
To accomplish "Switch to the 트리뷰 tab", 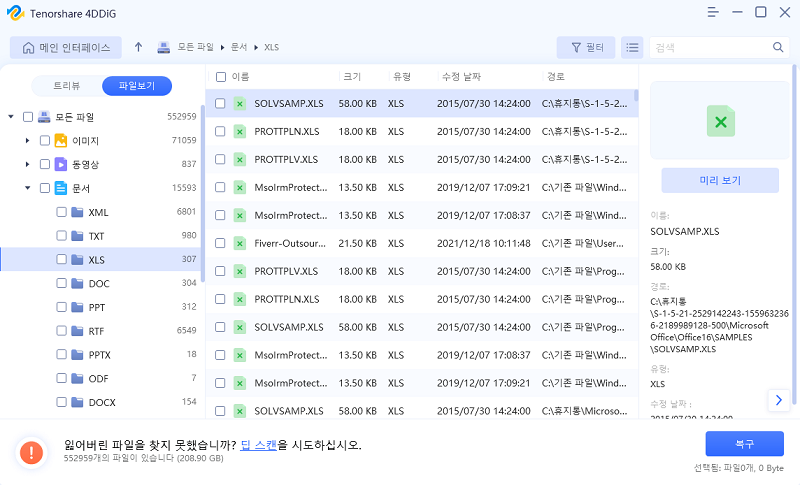I will (x=66, y=86).
